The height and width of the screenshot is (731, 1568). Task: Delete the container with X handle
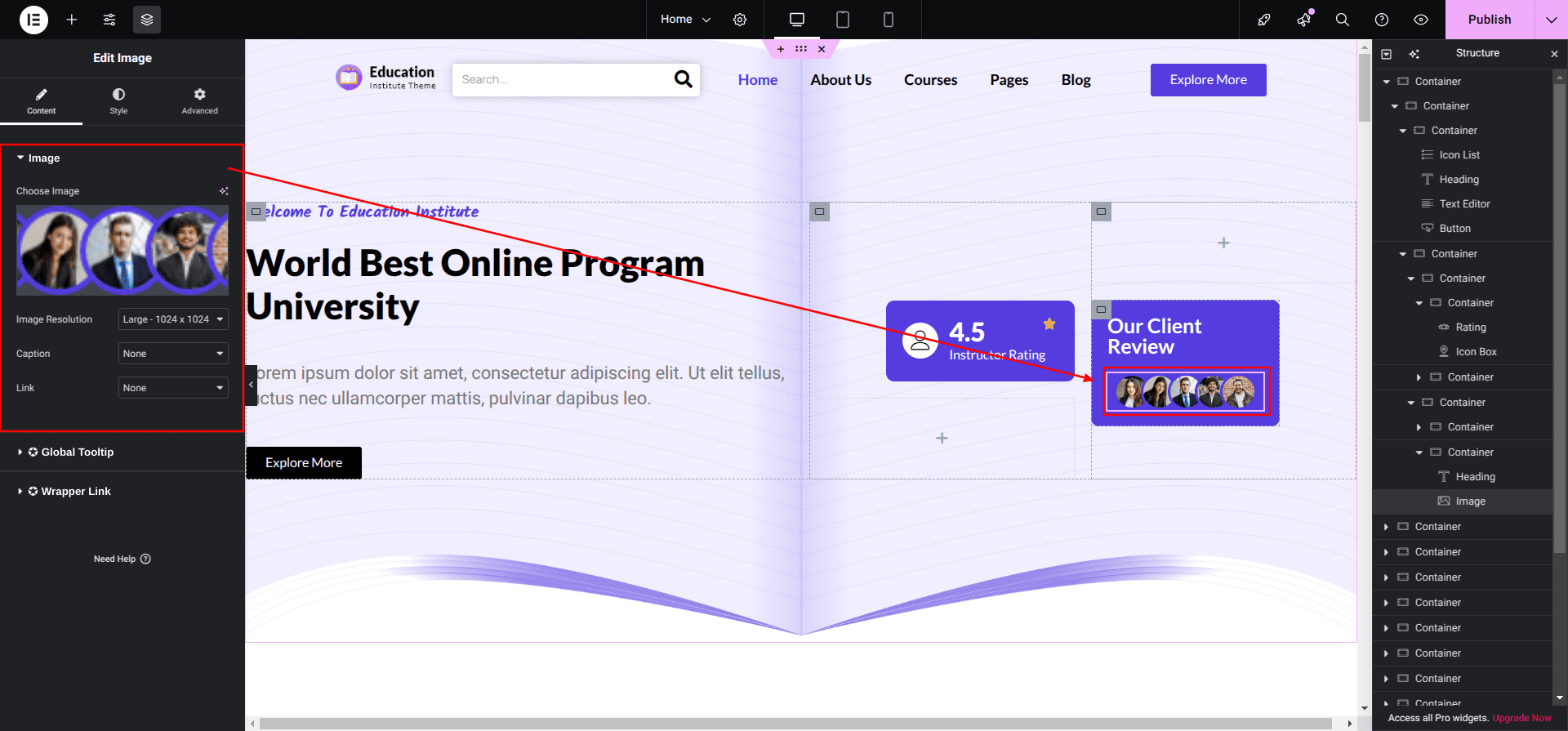point(822,49)
